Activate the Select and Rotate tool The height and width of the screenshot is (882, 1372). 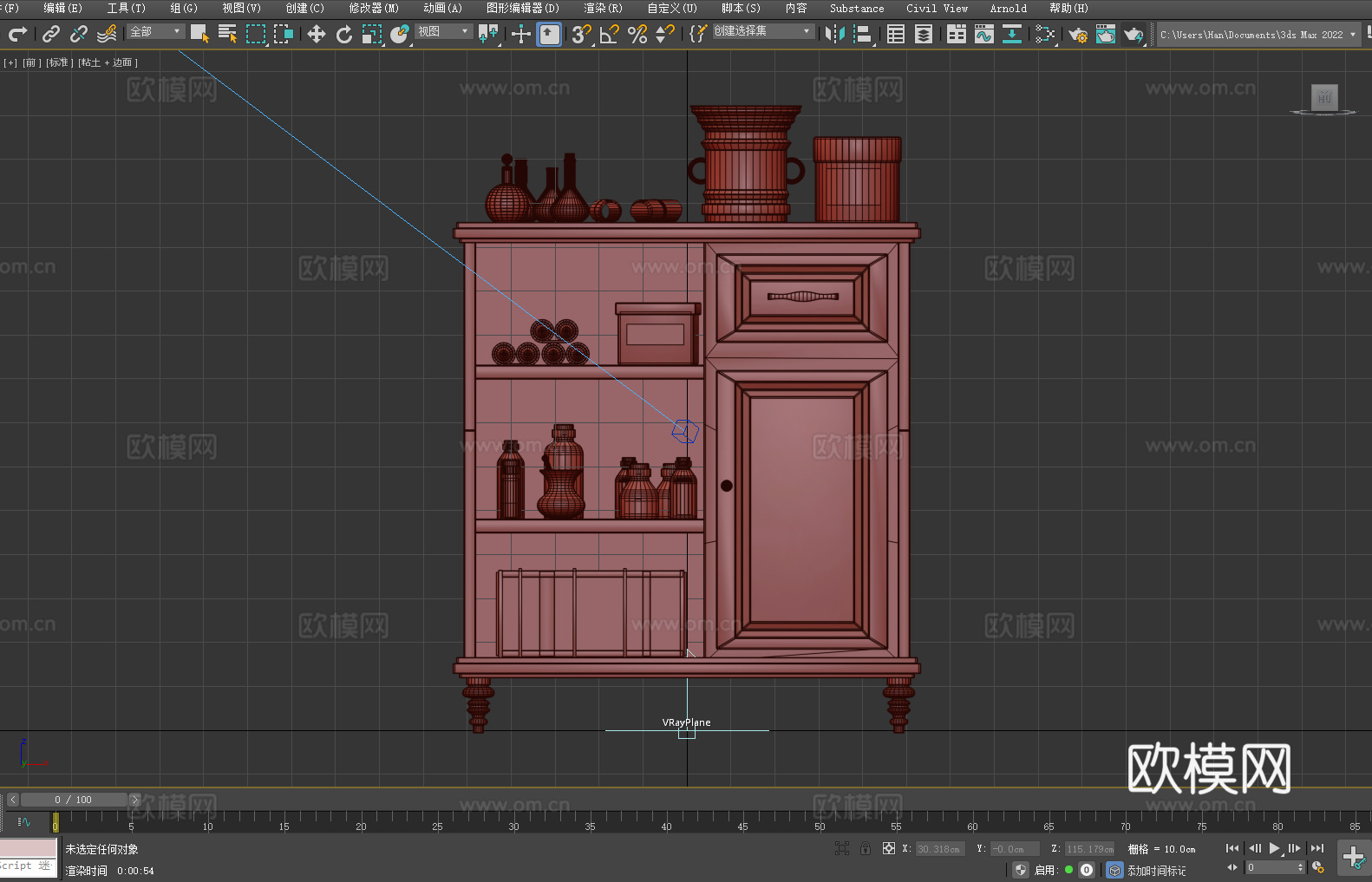pyautogui.click(x=344, y=34)
